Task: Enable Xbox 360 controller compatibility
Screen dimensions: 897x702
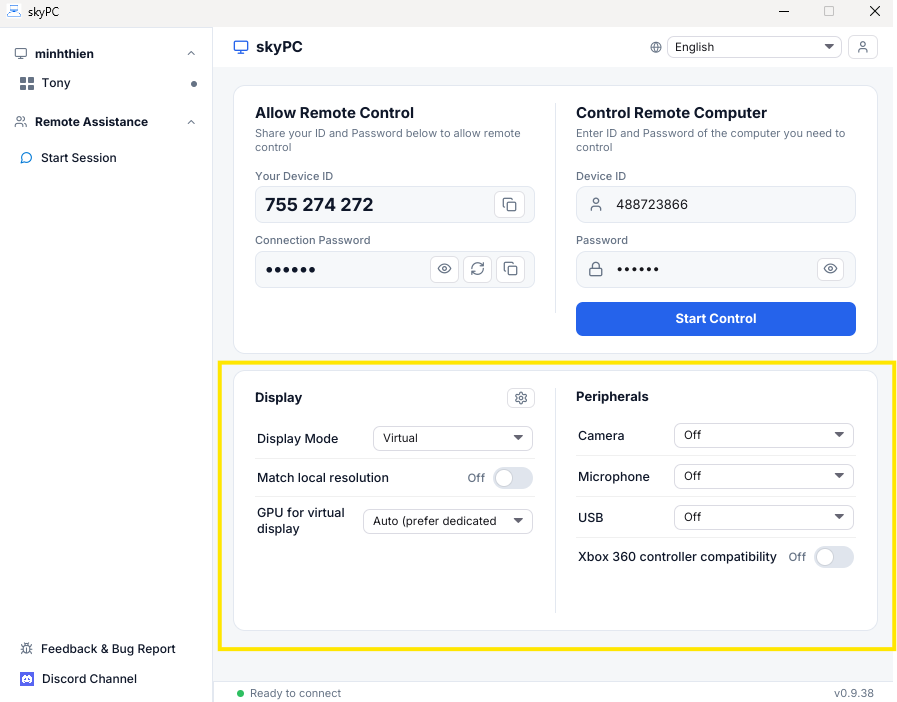Action: (834, 557)
